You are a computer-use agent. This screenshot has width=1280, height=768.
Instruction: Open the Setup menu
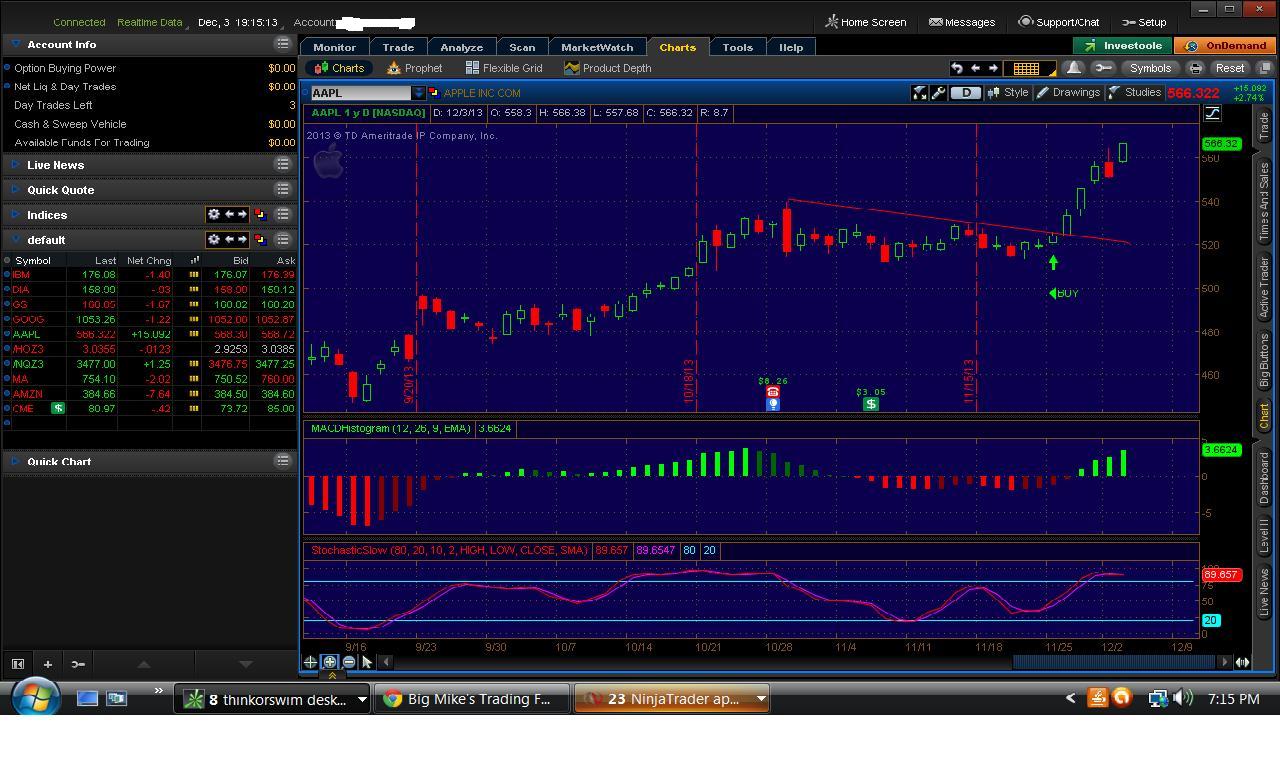[1143, 22]
